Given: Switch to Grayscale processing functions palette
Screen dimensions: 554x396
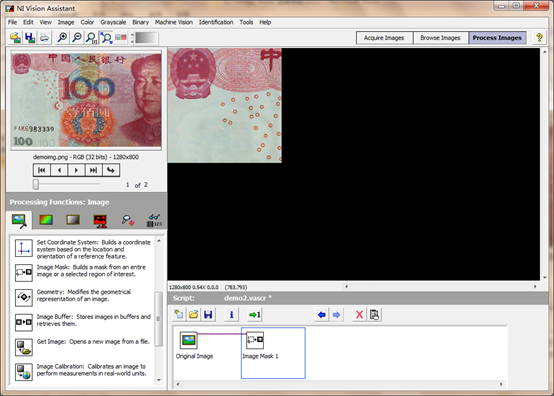Looking at the screenshot, I should 73,220.
